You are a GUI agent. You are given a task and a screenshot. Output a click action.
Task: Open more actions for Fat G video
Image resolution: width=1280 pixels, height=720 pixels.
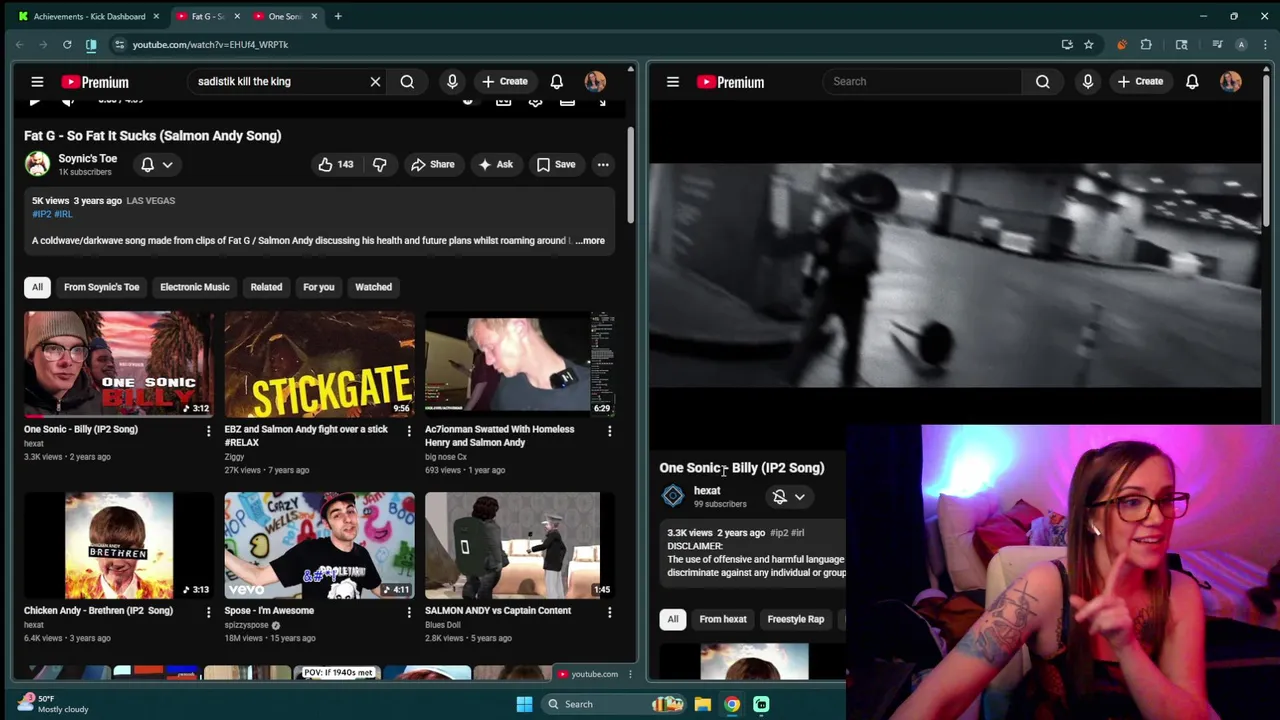point(603,164)
